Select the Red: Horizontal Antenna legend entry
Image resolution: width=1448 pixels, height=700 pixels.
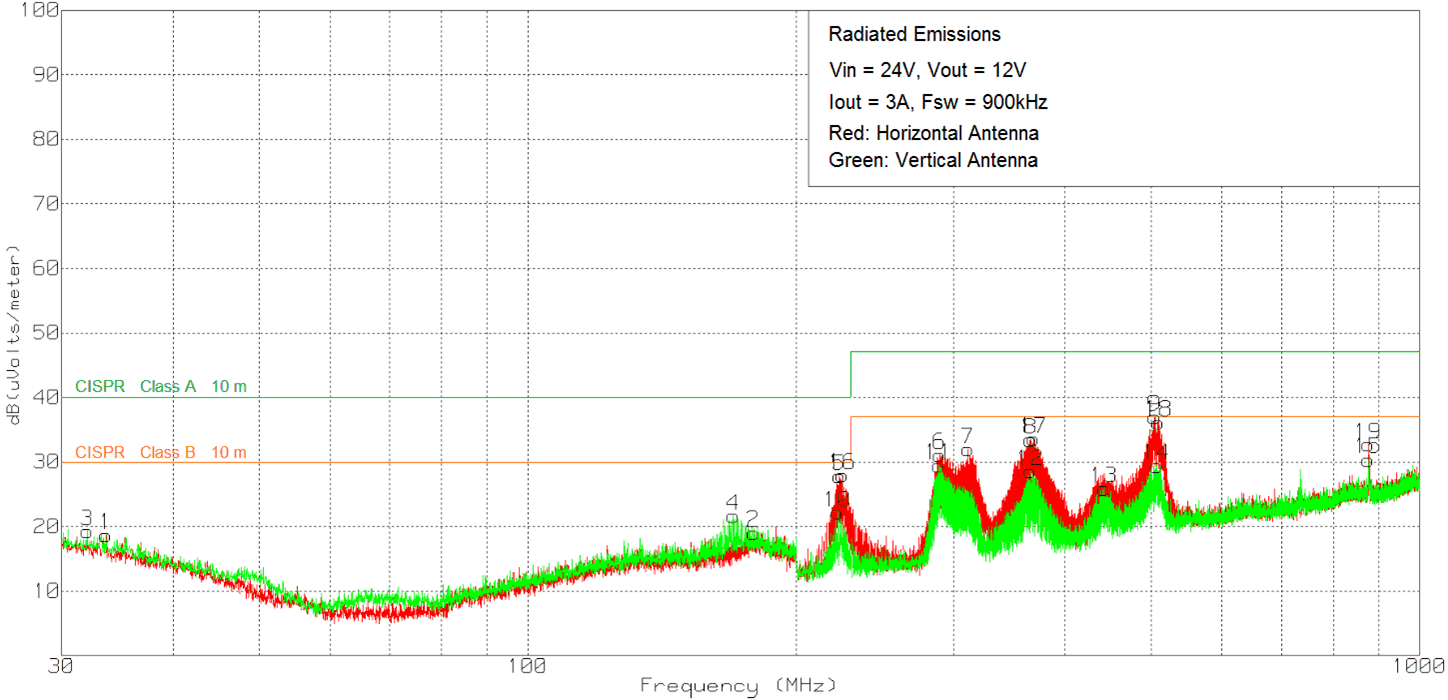coord(933,133)
